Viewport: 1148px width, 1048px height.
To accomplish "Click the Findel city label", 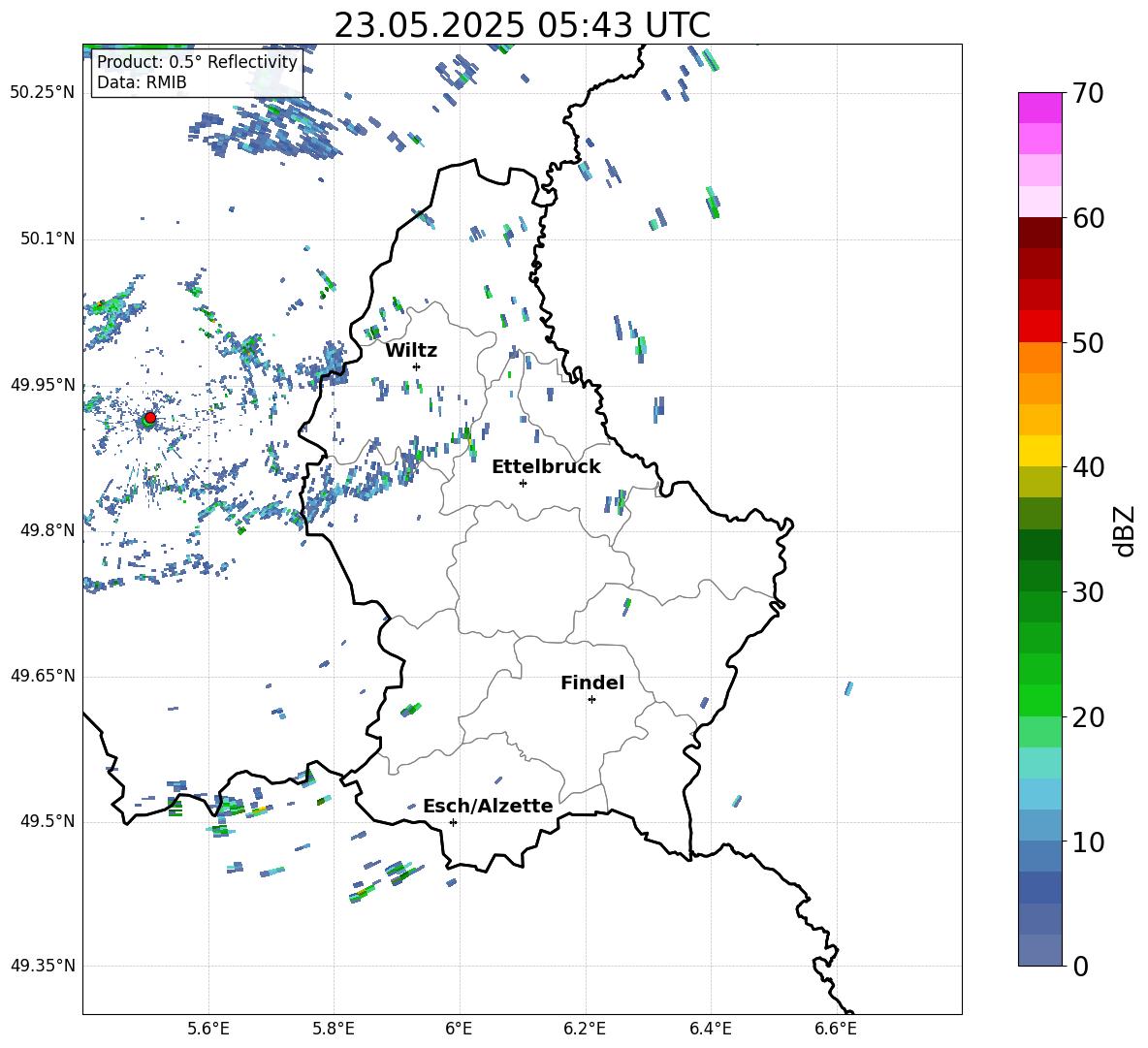I will (x=592, y=683).
